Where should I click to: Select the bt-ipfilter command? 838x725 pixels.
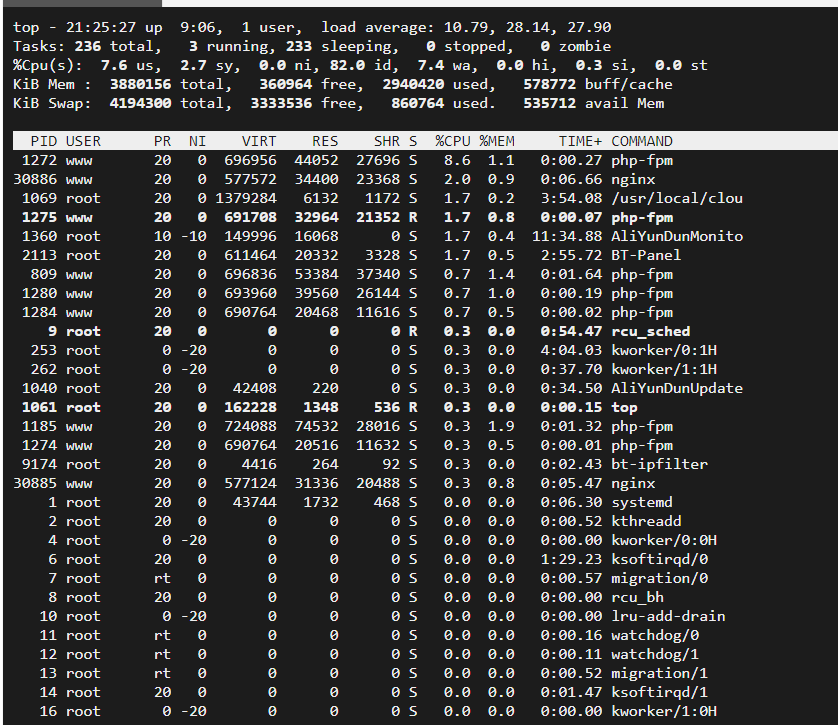click(x=659, y=464)
